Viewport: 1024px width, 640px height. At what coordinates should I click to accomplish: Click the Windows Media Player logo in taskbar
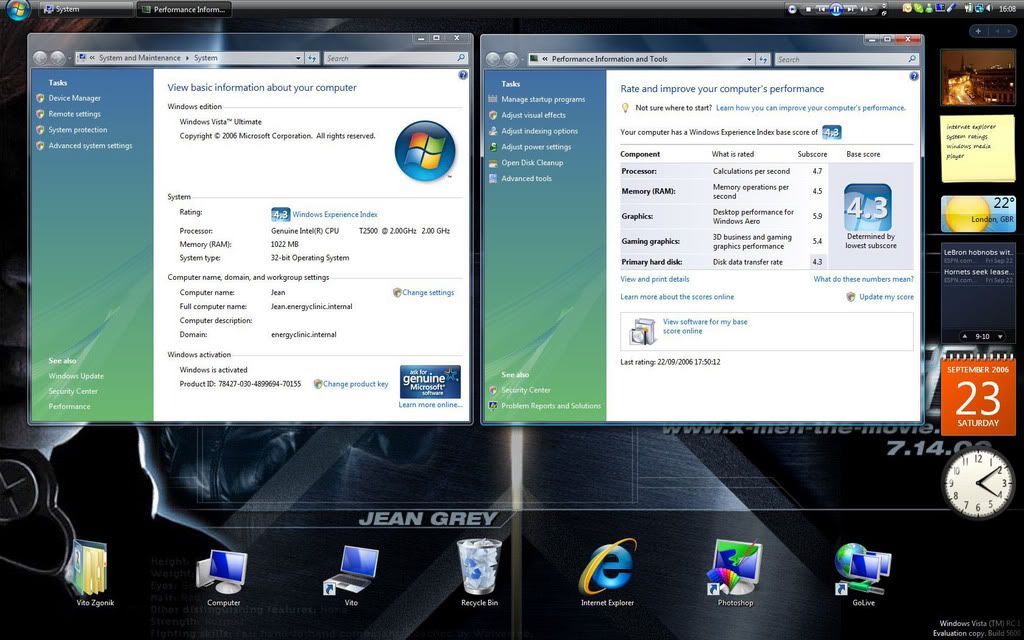(792, 9)
